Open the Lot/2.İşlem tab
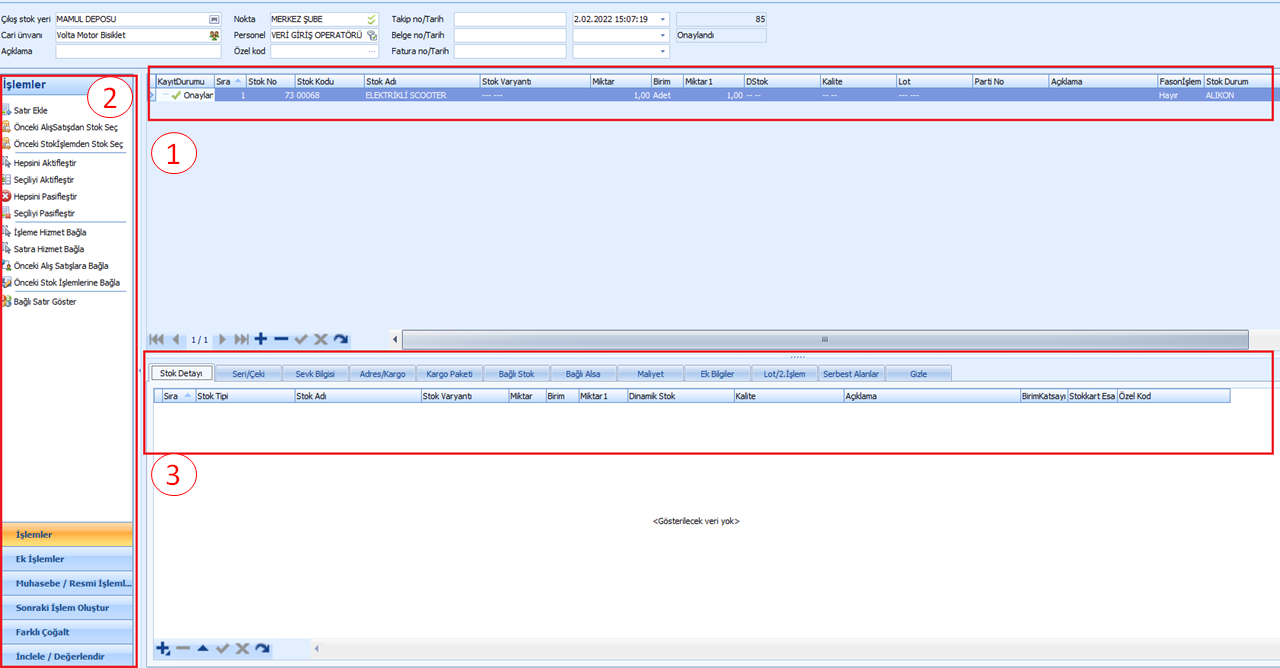This screenshot has width=1280, height=668. [784, 374]
